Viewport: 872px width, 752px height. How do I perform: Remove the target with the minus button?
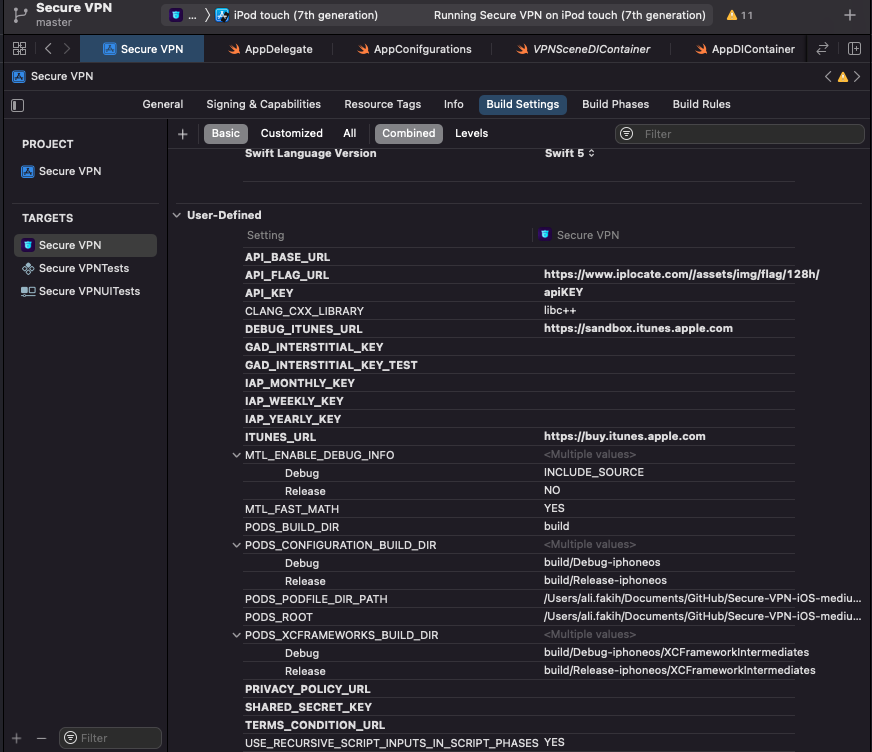41,738
